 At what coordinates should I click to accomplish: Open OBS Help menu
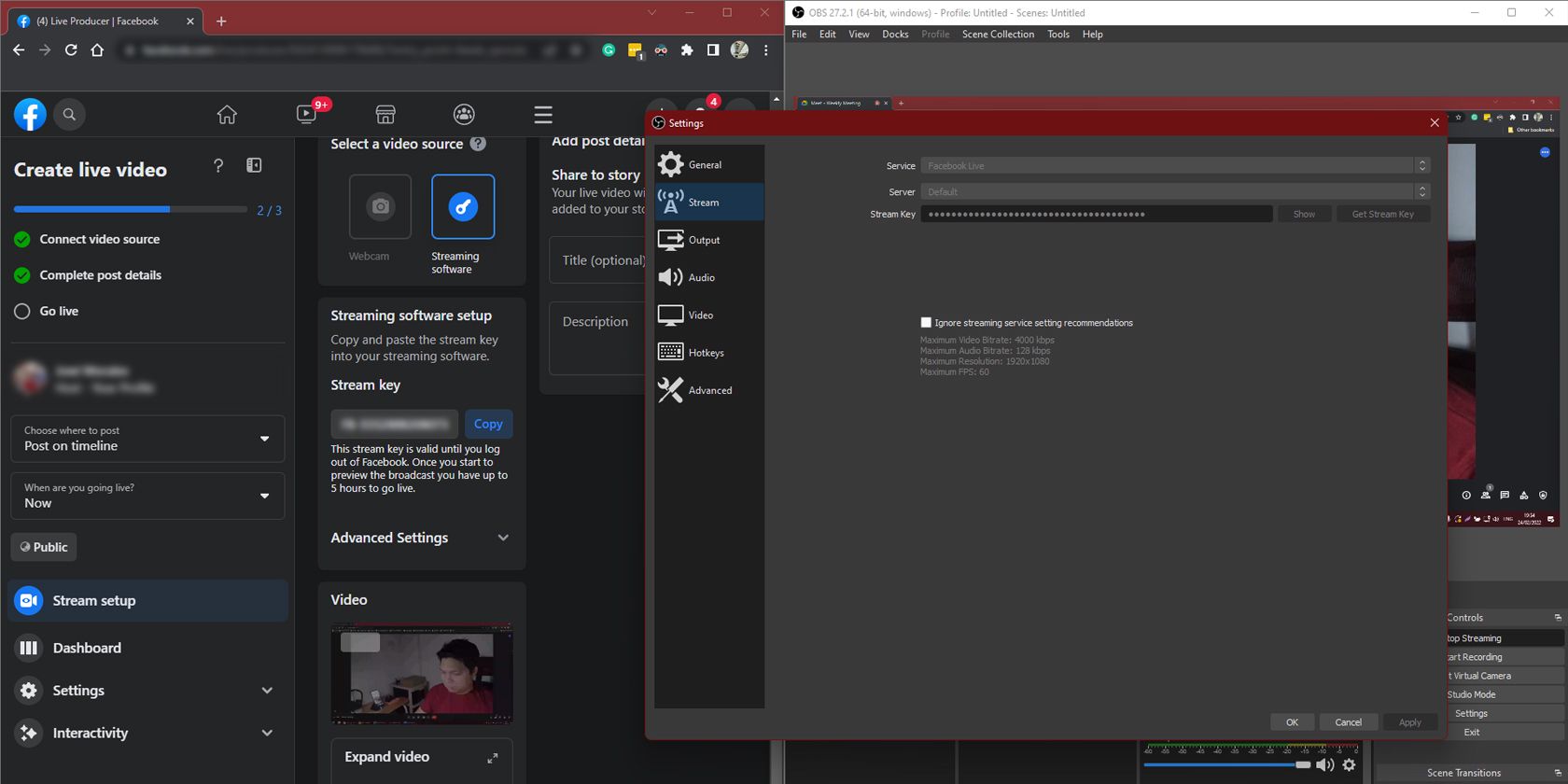point(1093,35)
